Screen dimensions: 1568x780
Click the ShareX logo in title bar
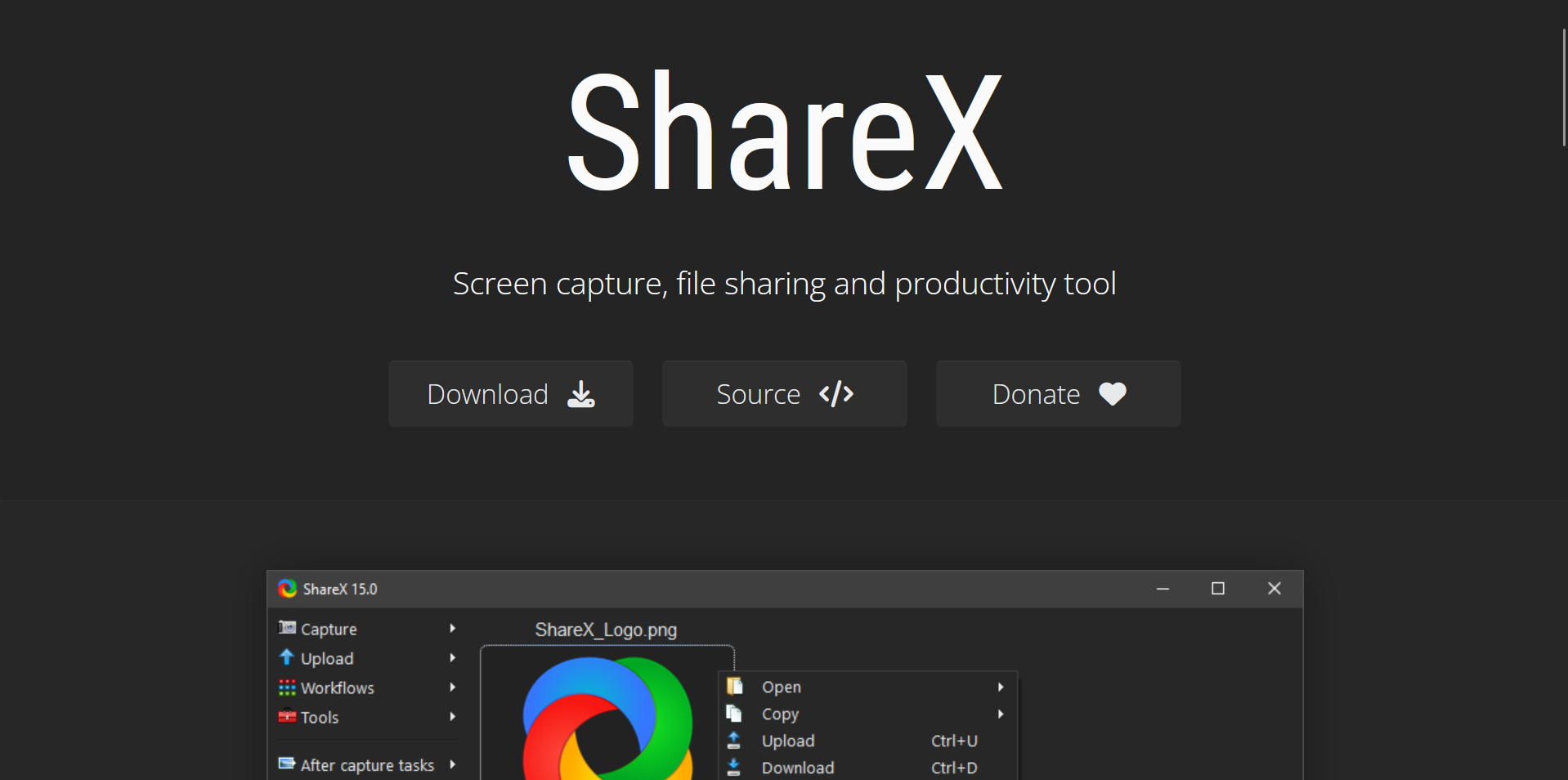287,589
